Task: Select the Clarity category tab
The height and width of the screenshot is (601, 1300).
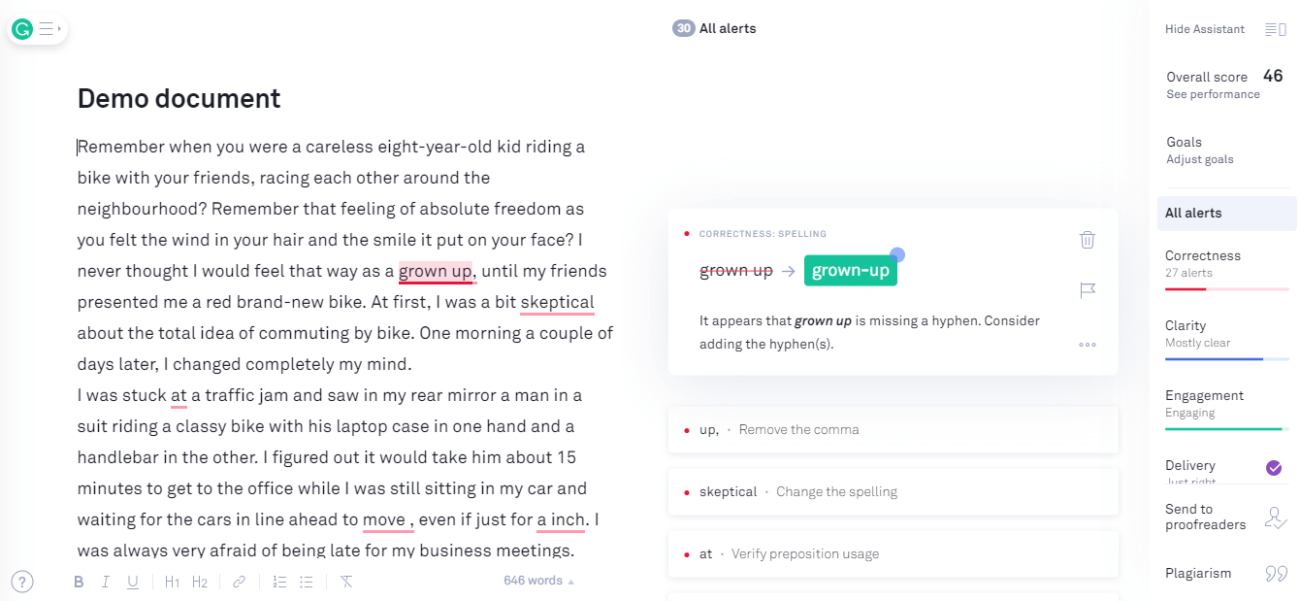Action: pos(1227,338)
